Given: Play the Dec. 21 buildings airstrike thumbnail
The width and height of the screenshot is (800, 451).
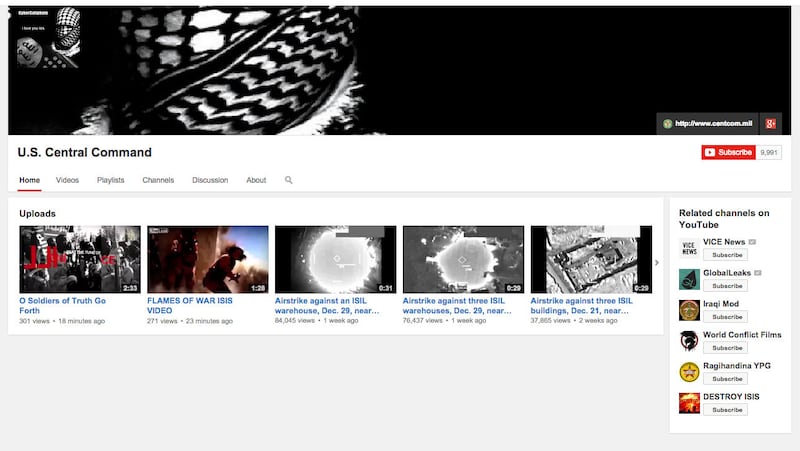Looking at the screenshot, I should coord(591,259).
